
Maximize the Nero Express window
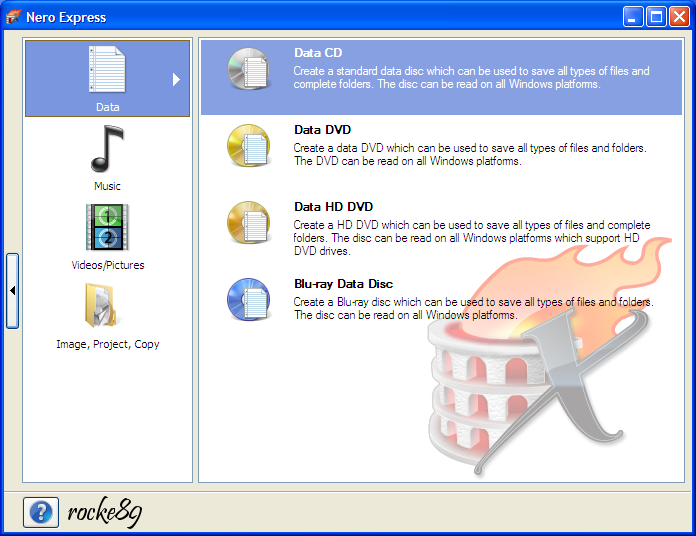(x=656, y=17)
